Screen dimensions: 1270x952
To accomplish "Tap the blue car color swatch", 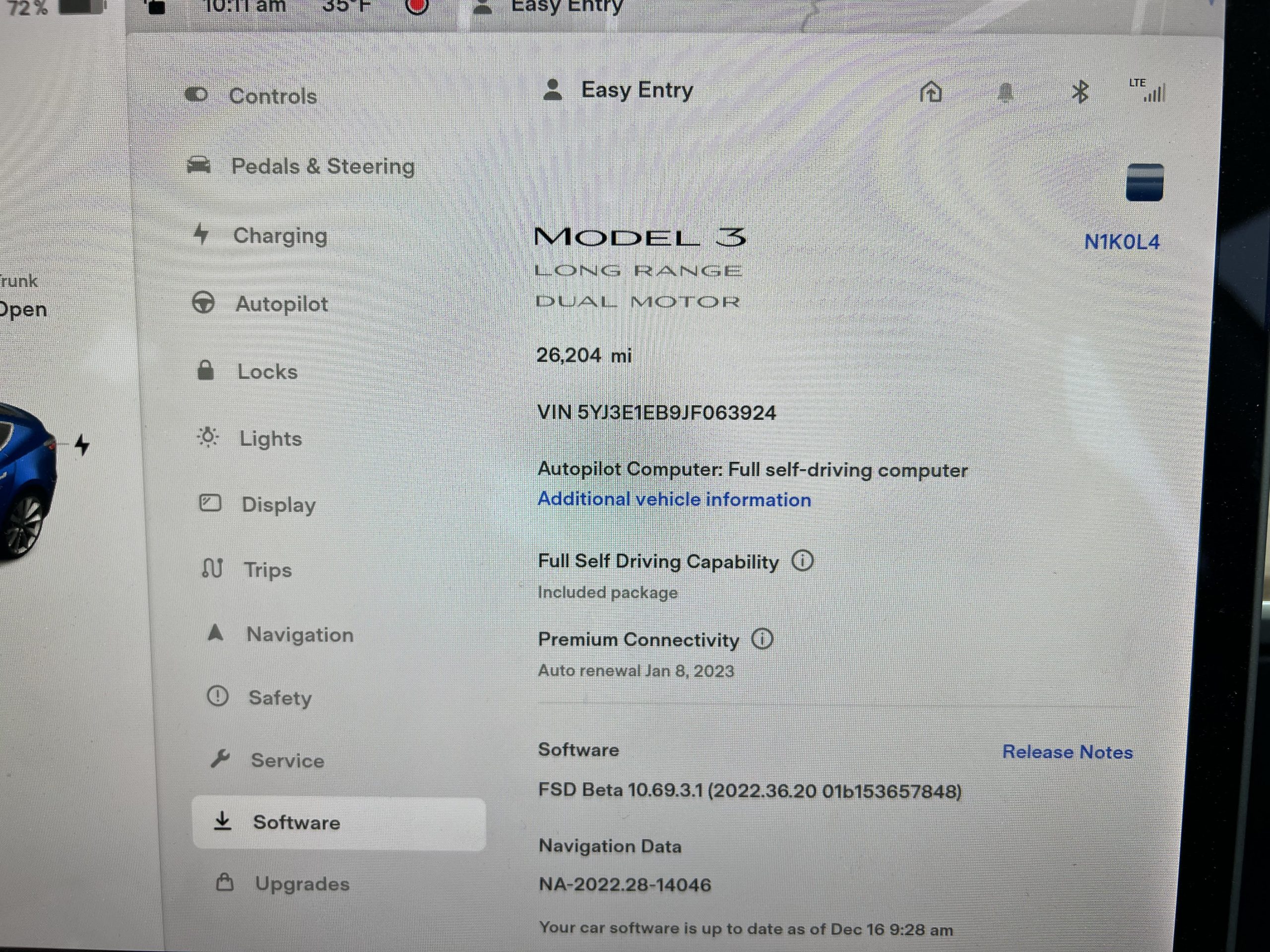I will (x=1144, y=182).
